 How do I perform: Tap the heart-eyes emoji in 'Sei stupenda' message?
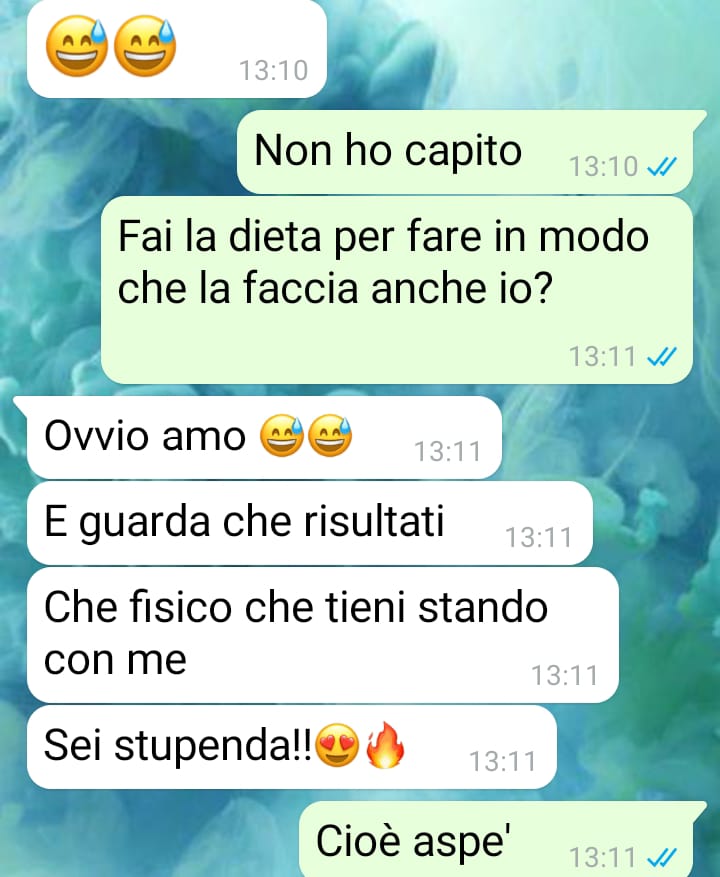(337, 745)
